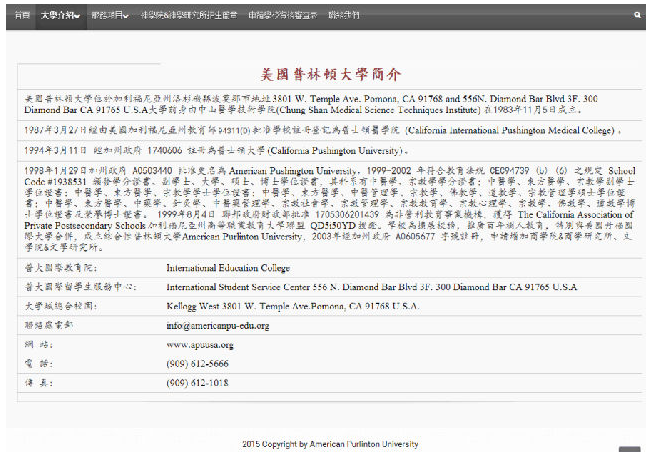Click the email info@americanpu-edu.org
This screenshot has width=652, height=462.
coord(217,325)
